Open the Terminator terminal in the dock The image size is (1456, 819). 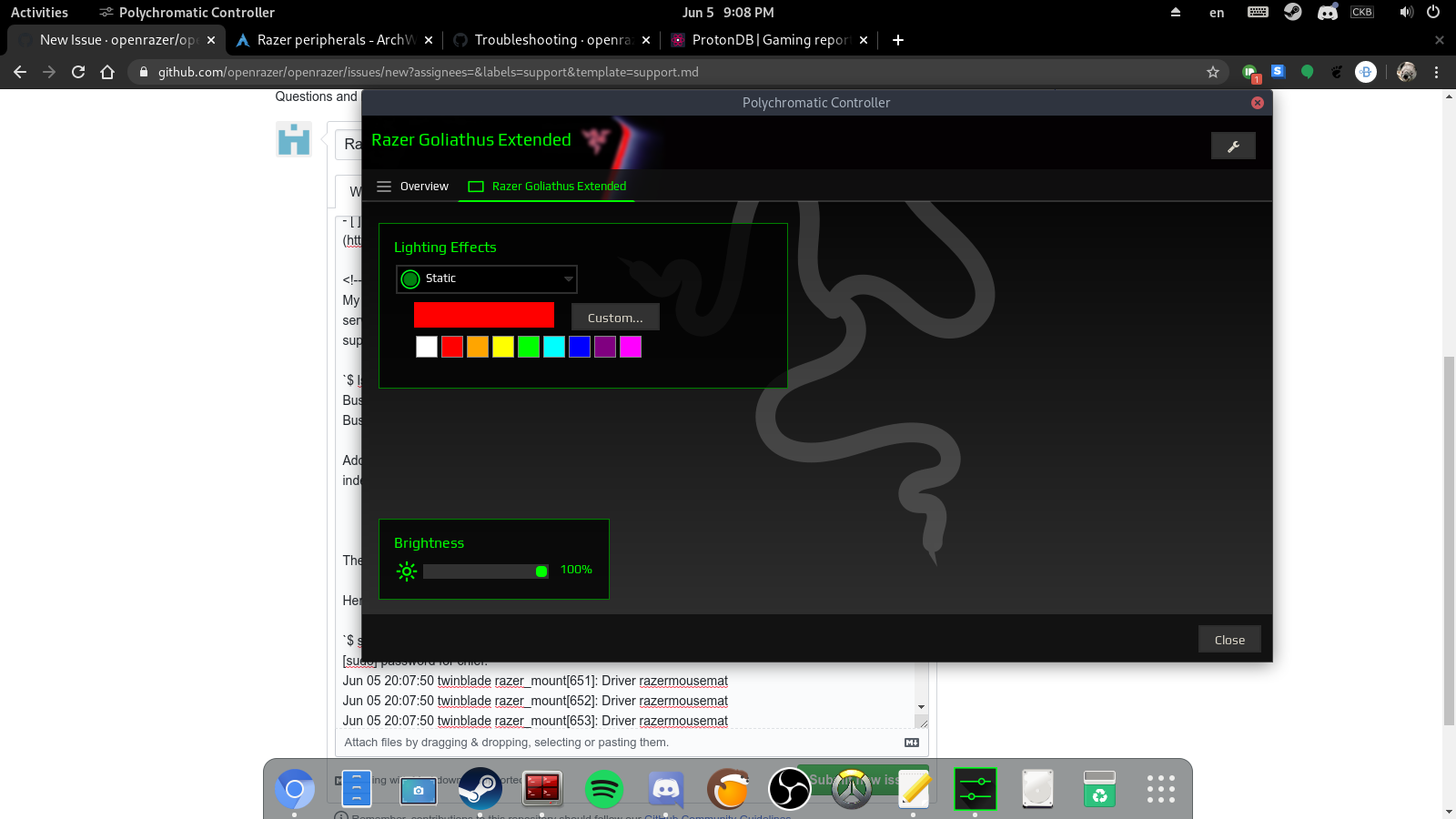point(542,789)
